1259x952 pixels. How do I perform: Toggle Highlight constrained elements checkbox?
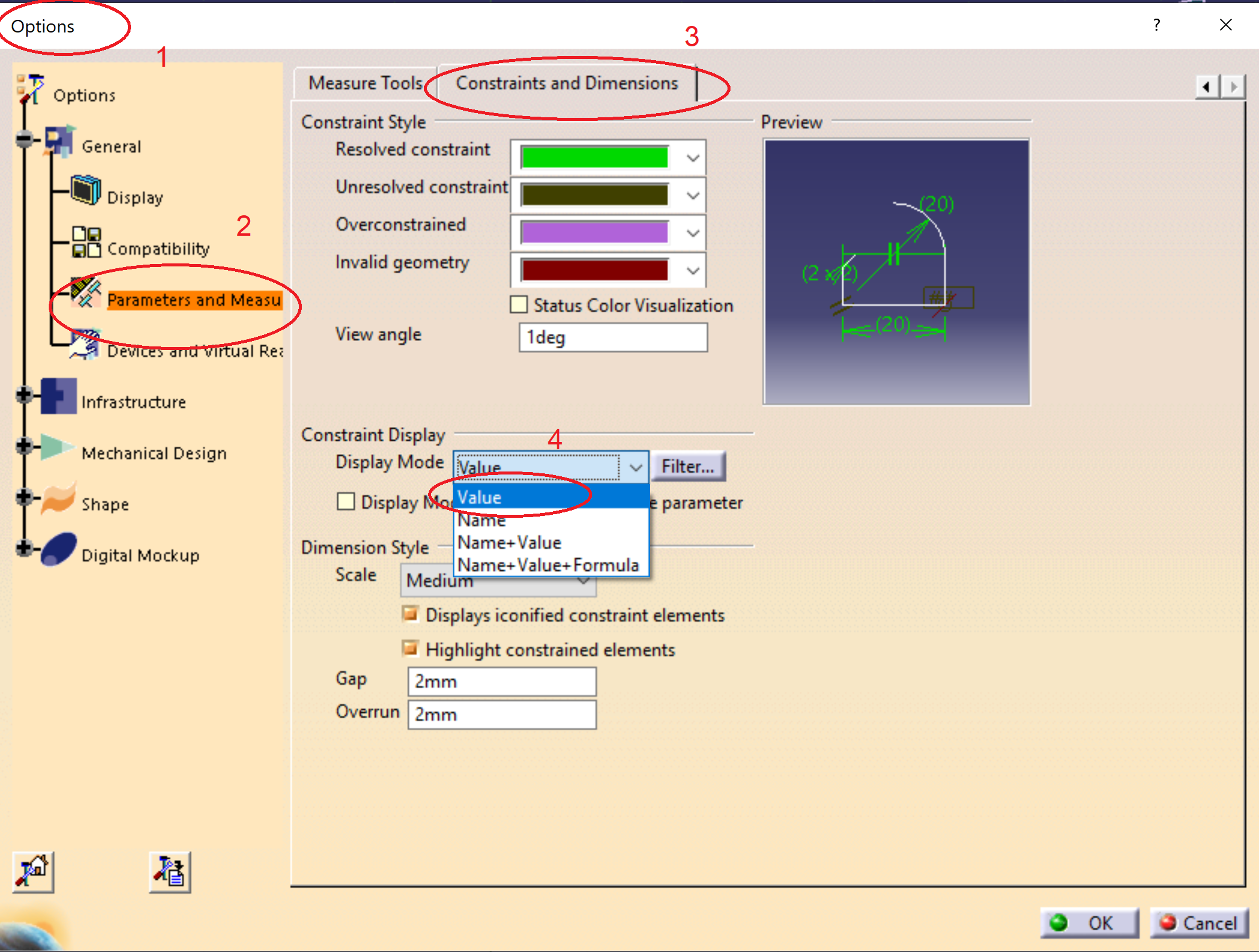[x=411, y=648]
